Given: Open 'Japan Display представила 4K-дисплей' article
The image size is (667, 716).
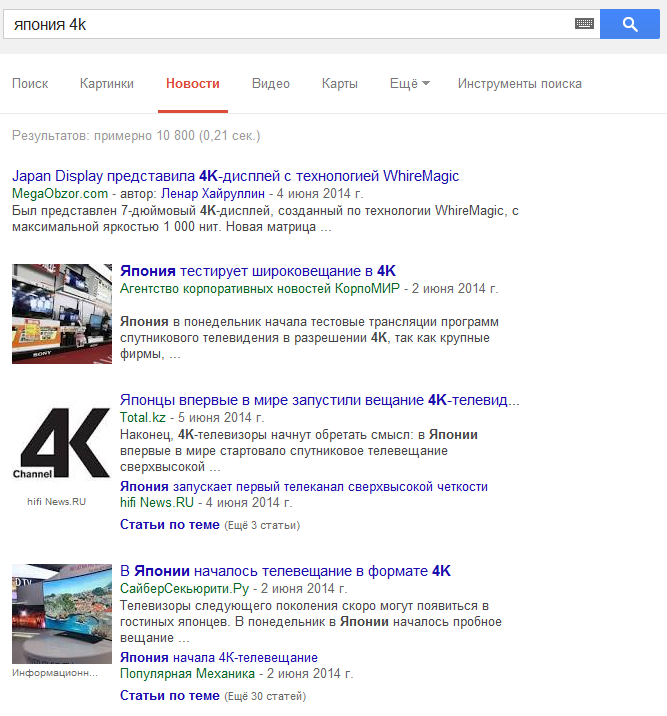Looking at the screenshot, I should [x=236, y=176].
